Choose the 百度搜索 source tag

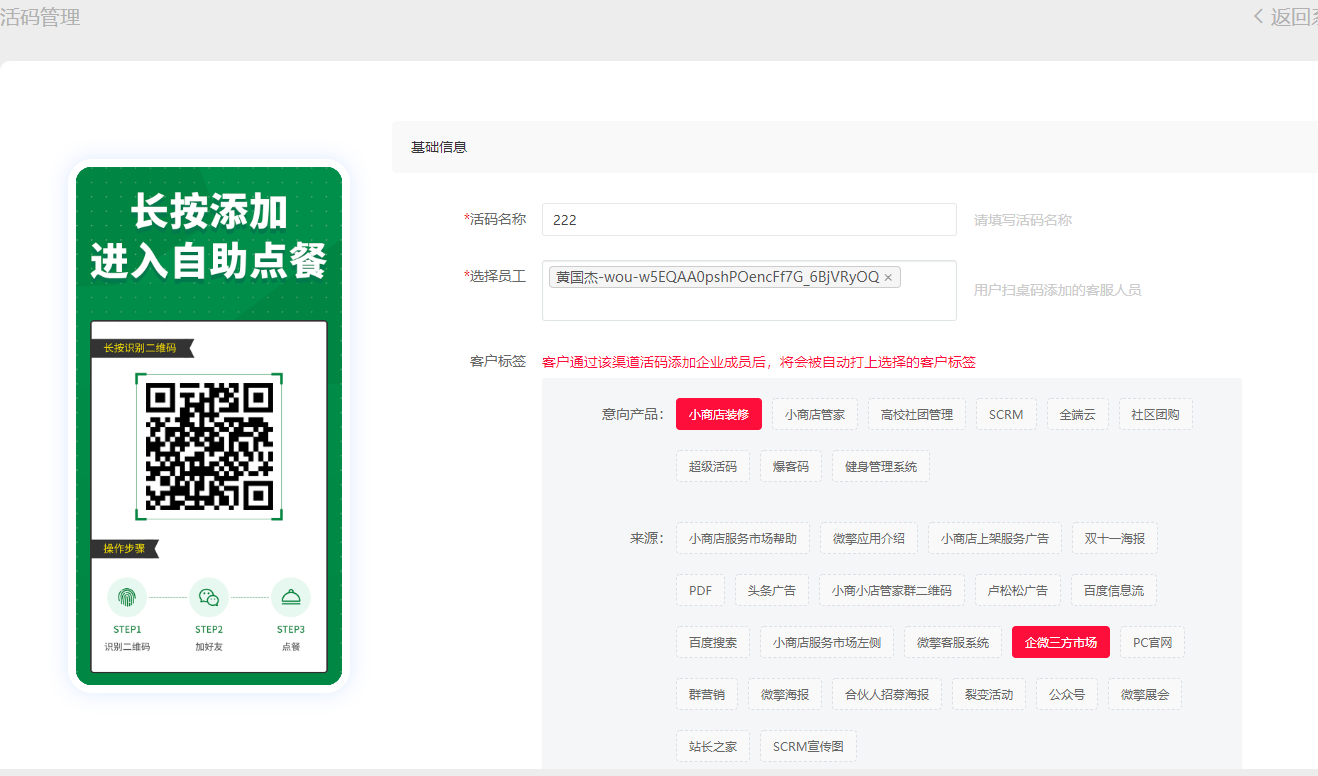[712, 642]
